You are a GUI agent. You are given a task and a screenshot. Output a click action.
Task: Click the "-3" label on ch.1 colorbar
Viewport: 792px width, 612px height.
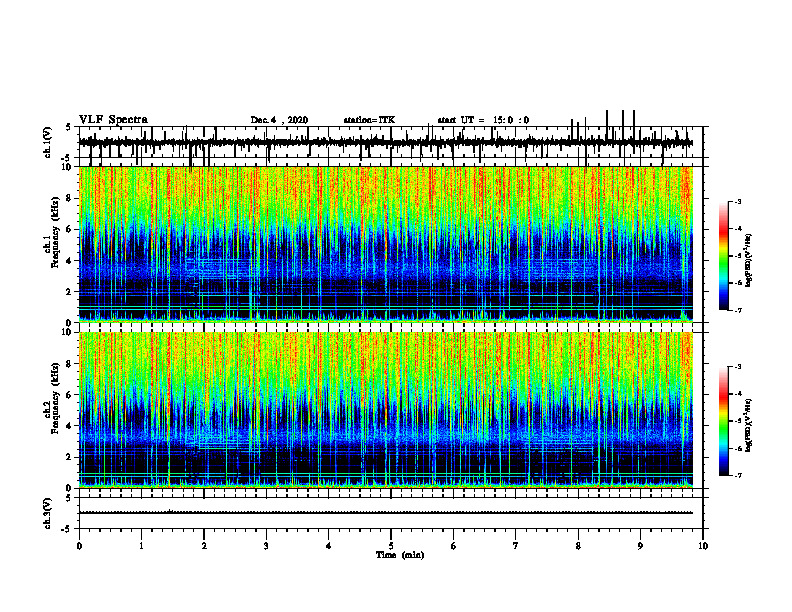(x=737, y=202)
